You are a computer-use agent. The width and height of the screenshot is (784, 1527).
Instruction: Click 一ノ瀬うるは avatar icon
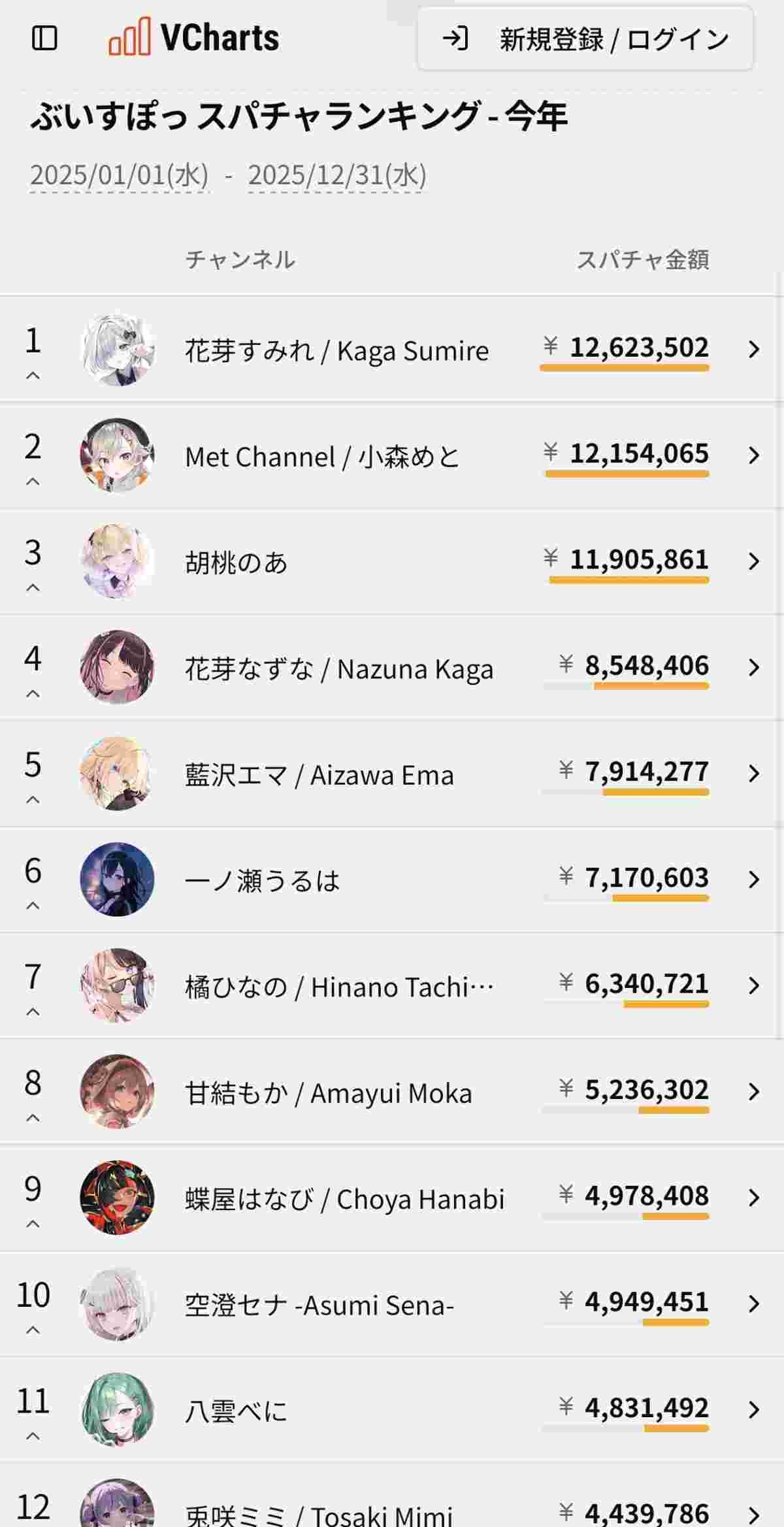pos(118,879)
